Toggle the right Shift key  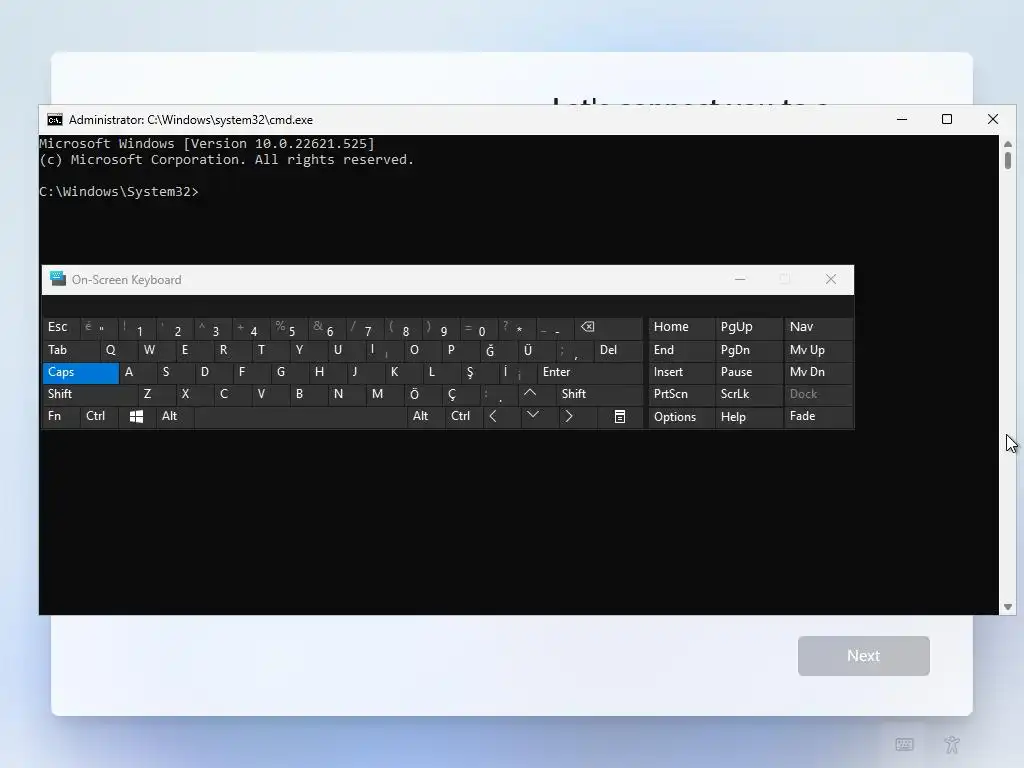[x=599, y=394]
